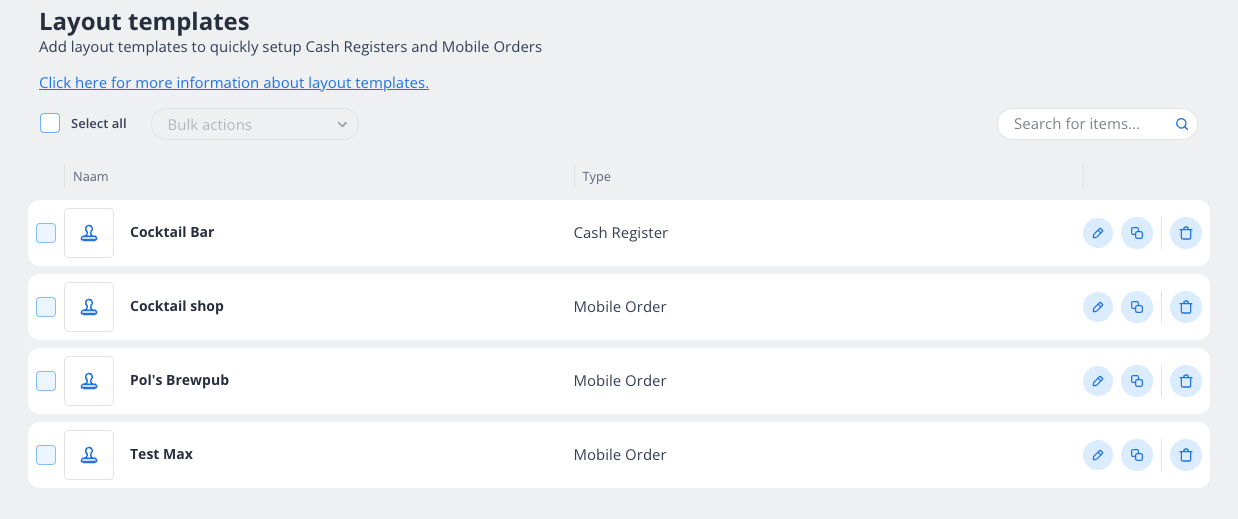Mark the Test Max row checkbox
Screen dimensions: 1238x519
tap(46, 455)
